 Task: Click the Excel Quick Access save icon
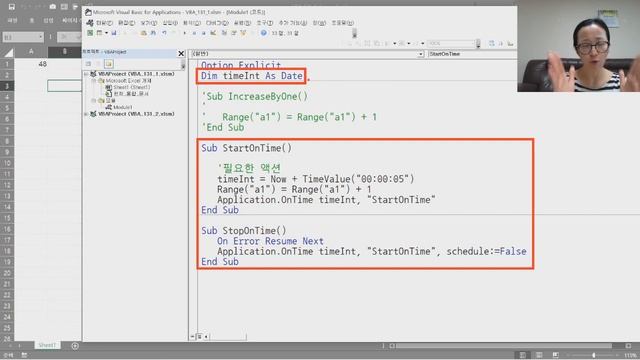[x=12, y=7]
